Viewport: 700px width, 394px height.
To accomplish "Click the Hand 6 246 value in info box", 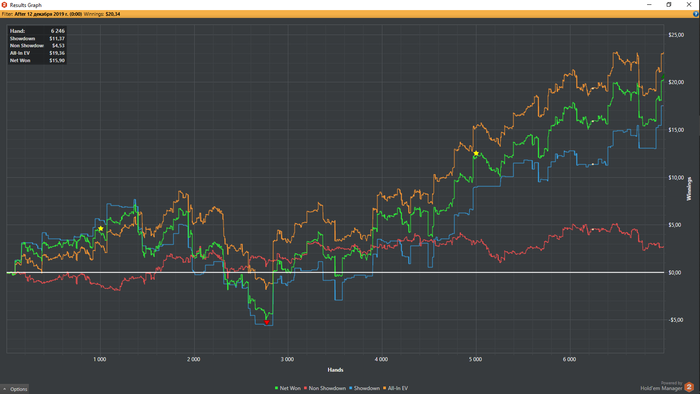I will coord(58,31).
